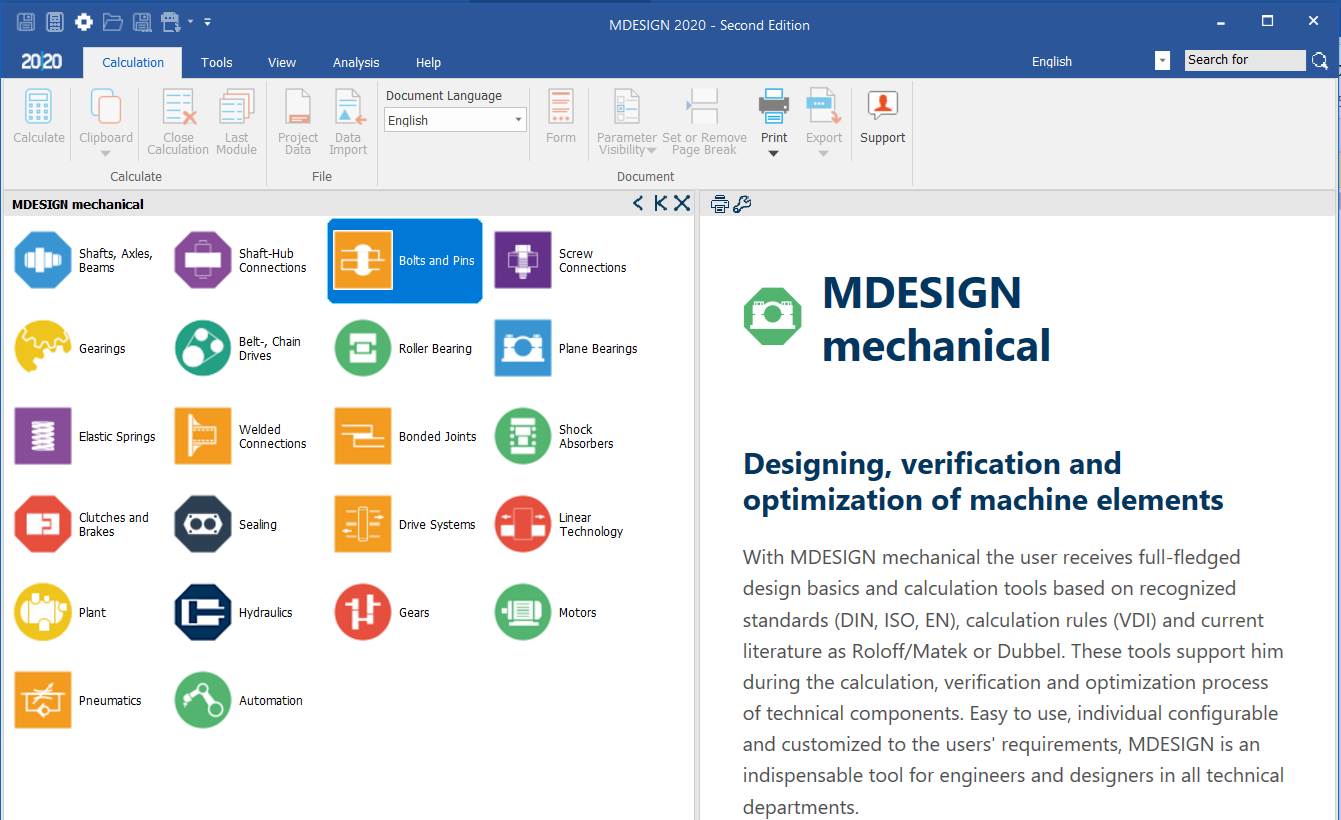Open the Sealing module
This screenshot has height=820, width=1341.
tap(226, 524)
